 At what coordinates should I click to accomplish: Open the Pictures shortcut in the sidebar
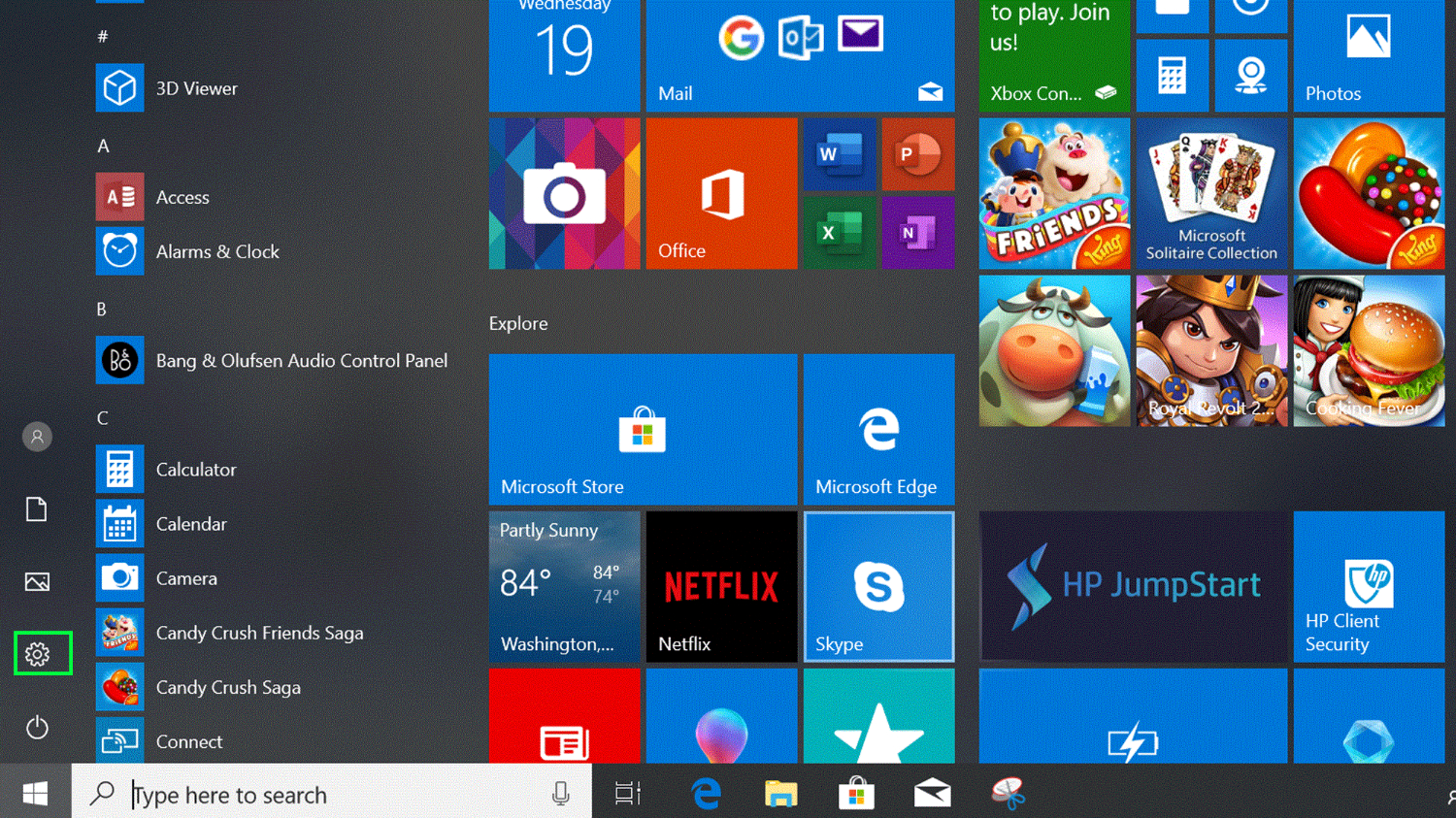pyautogui.click(x=37, y=582)
